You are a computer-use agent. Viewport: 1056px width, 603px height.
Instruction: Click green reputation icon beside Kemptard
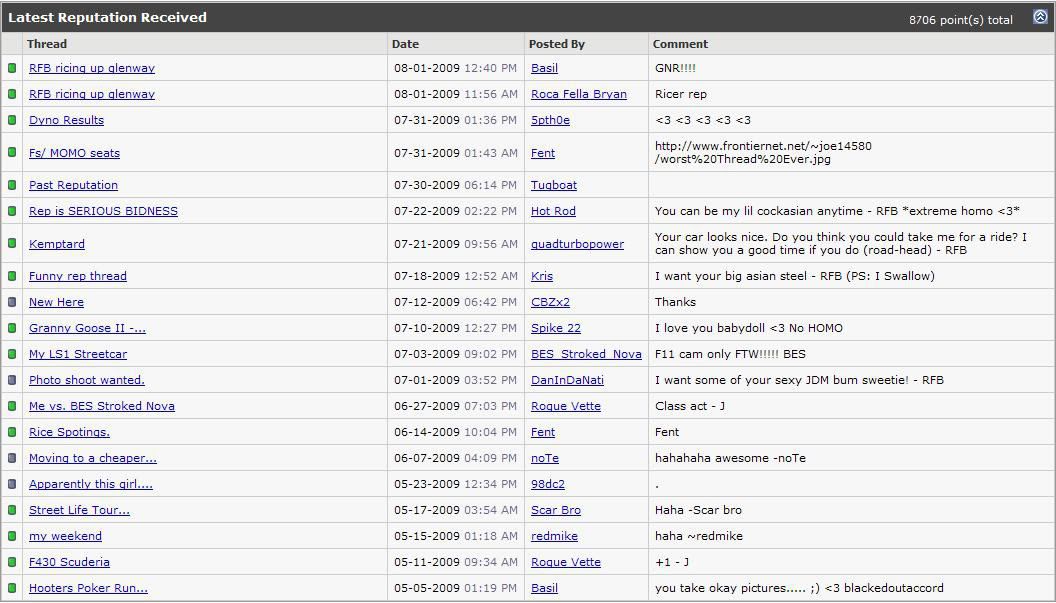(x=12, y=244)
